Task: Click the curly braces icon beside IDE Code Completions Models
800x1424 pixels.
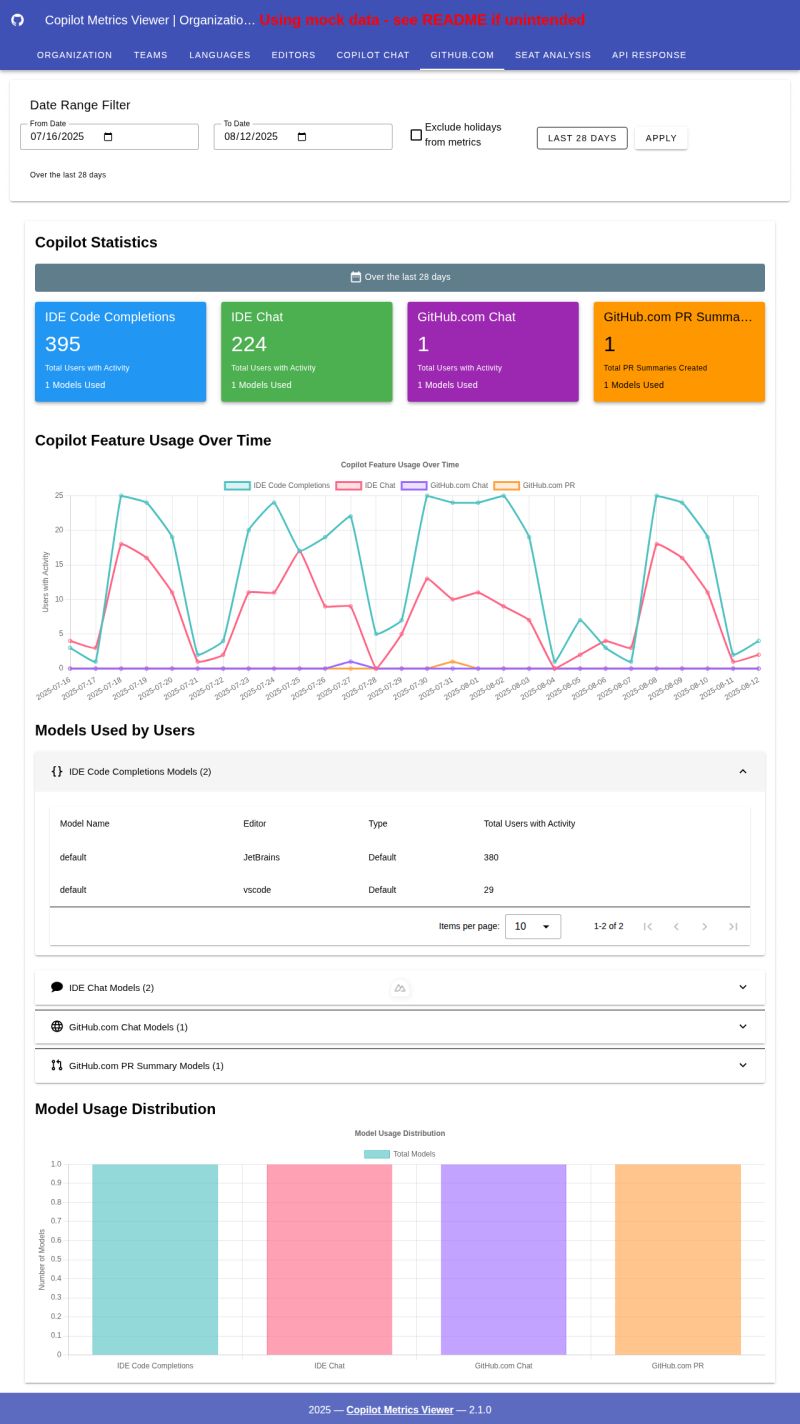Action: coord(56,771)
